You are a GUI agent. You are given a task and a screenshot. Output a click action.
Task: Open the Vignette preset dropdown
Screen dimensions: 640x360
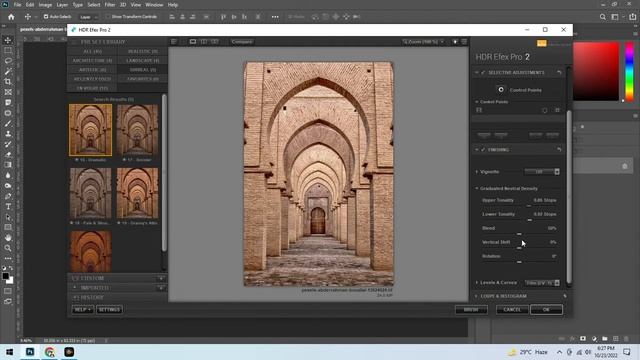click(542, 172)
